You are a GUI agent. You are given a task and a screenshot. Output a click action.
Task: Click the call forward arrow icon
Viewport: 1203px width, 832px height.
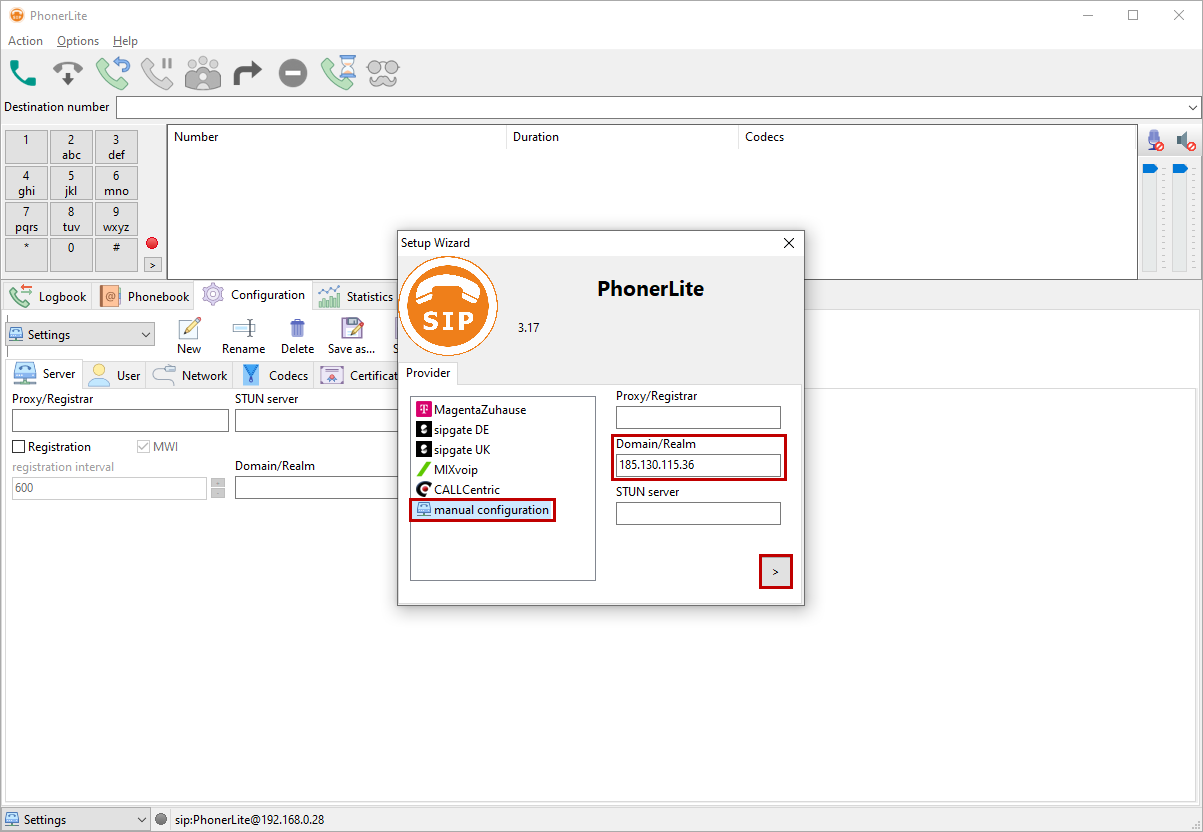tap(247, 73)
